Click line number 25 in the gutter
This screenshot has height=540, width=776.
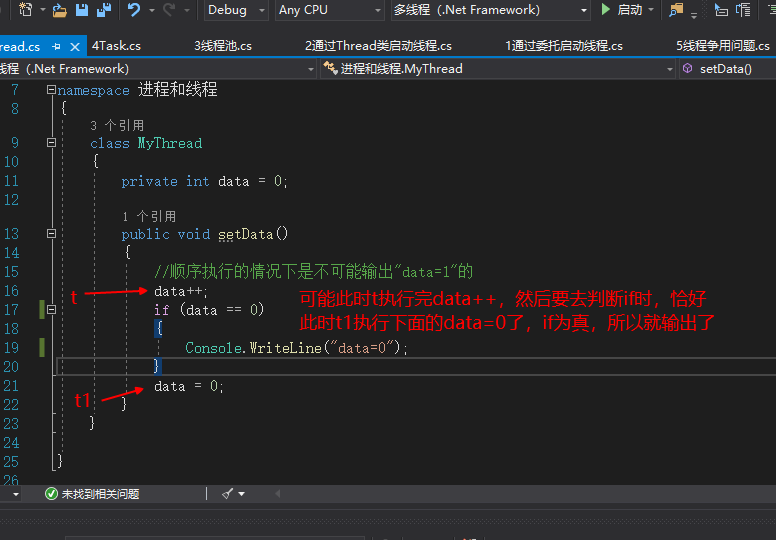click(11, 462)
